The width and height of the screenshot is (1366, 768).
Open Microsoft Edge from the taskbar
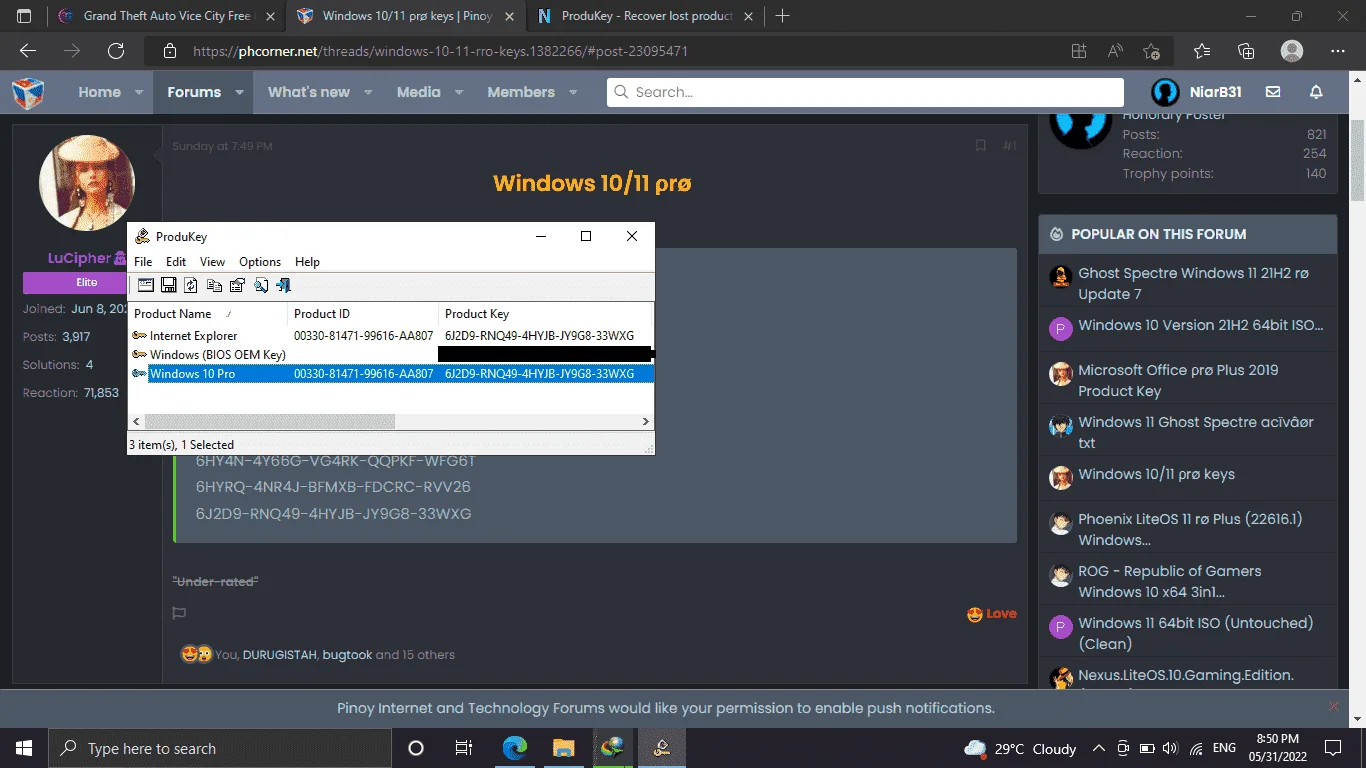click(x=515, y=748)
